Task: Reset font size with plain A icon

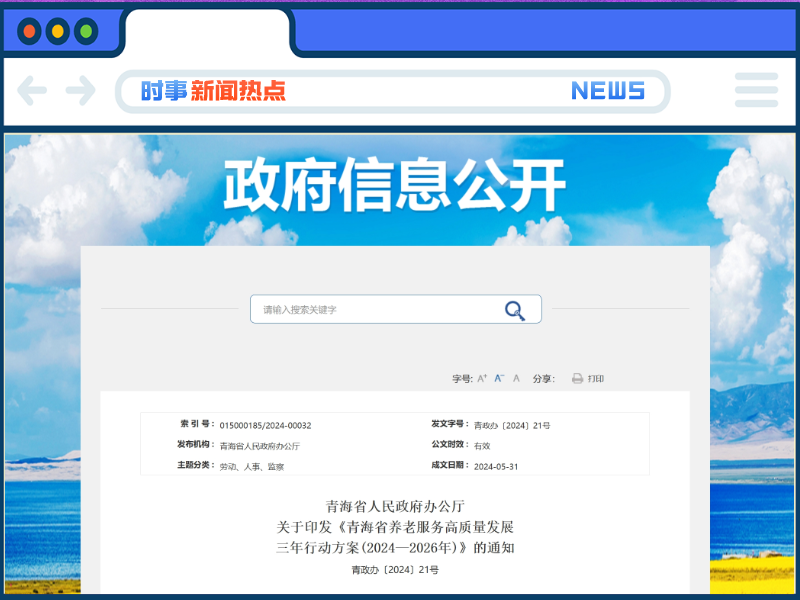Action: click(x=516, y=379)
